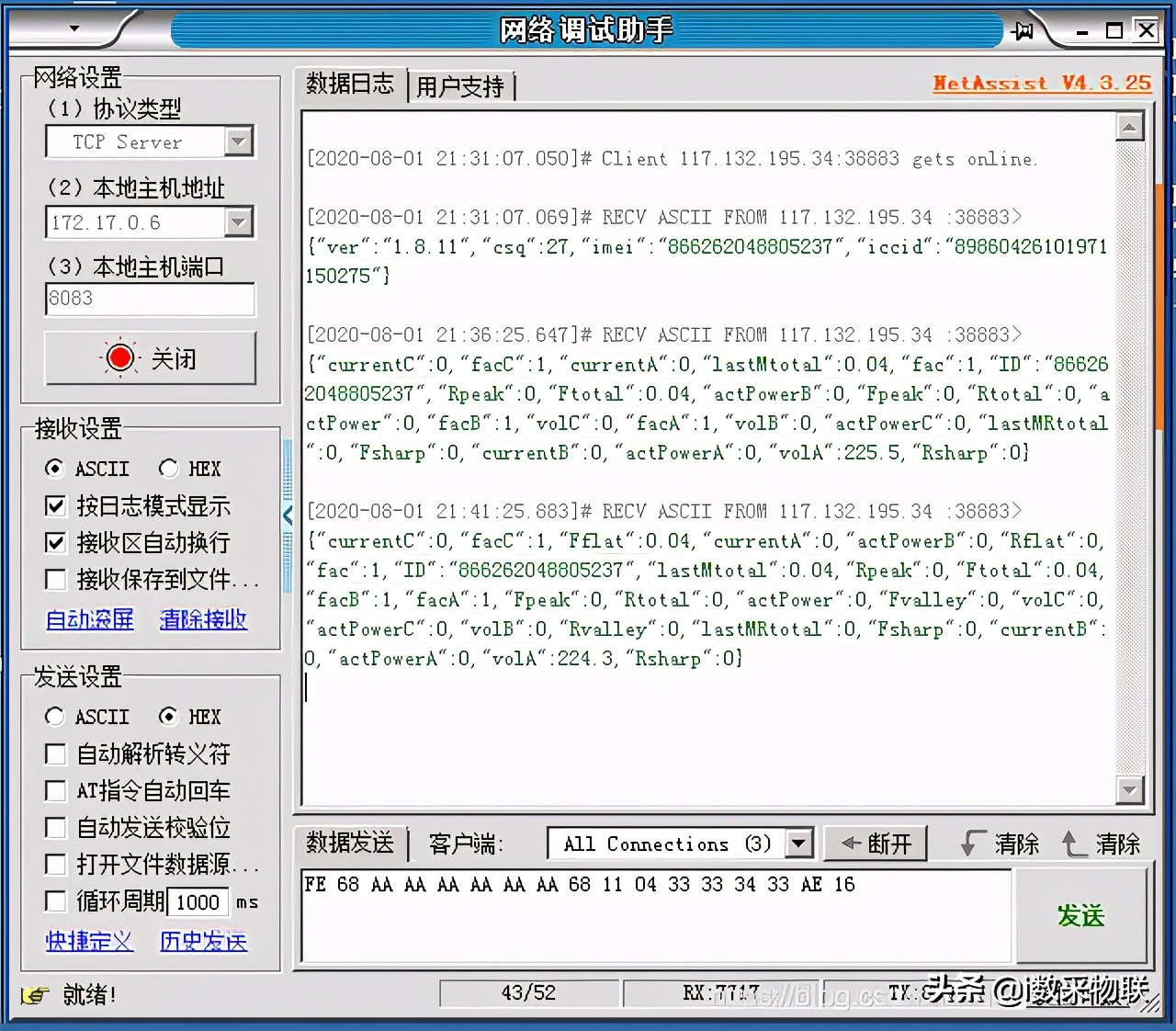Screen dimensions: 1176x1031
Task: Open the title bar dropdown menu arrow
Action: coord(74,28)
